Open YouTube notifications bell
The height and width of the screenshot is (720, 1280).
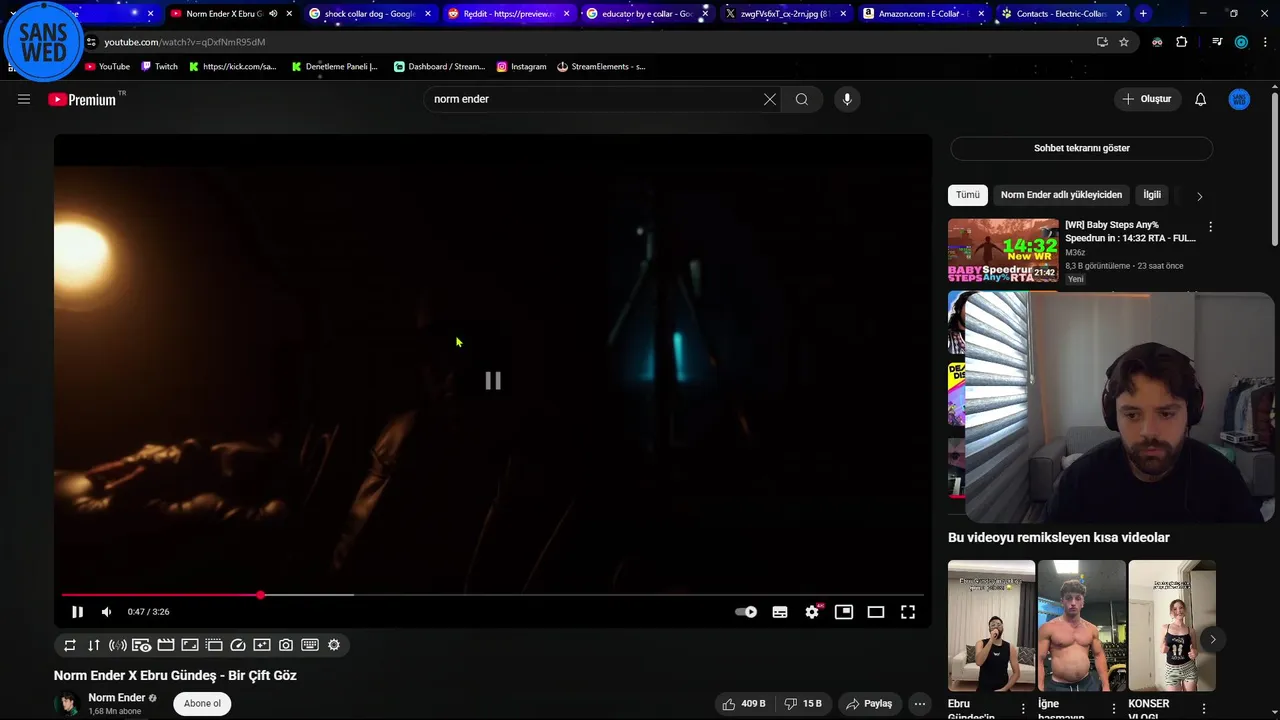coord(1201,99)
